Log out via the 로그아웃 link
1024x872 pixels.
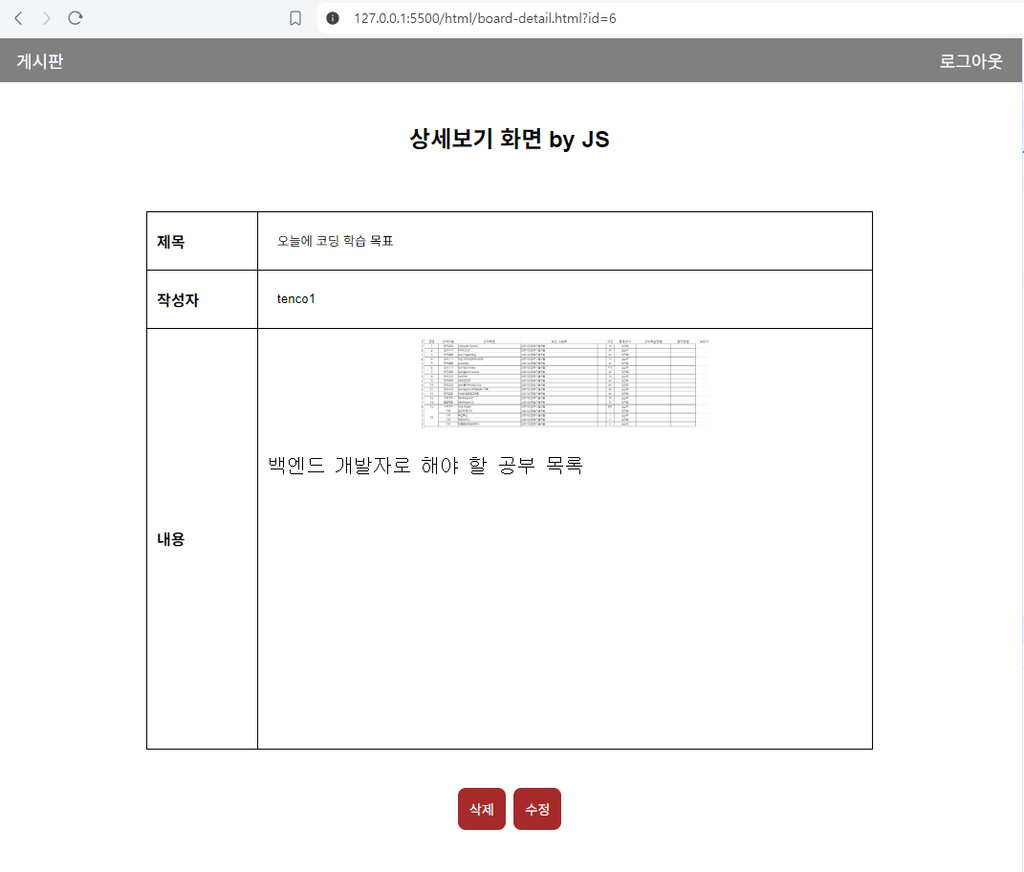point(970,61)
